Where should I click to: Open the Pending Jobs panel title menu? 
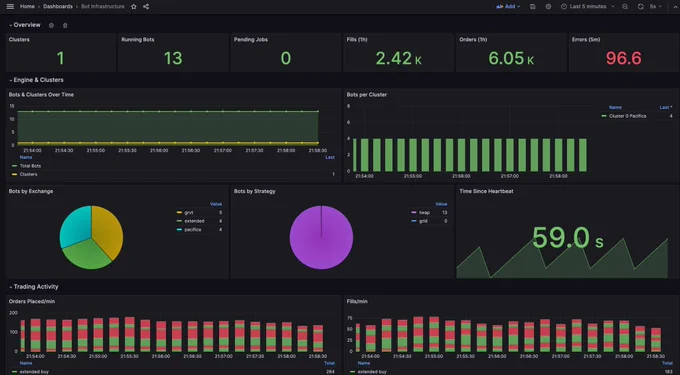click(251, 39)
